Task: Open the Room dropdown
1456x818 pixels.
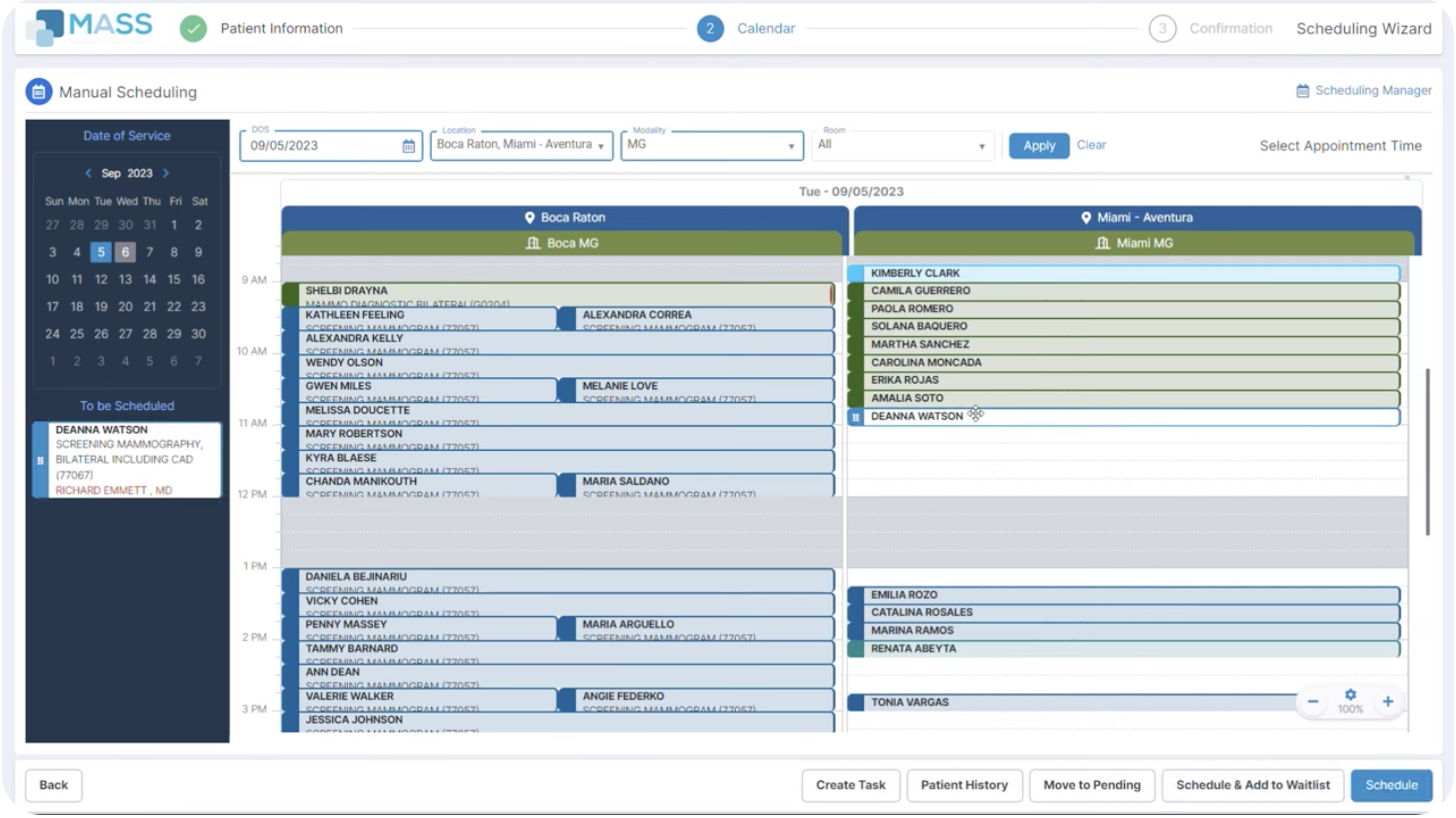Action: pos(982,145)
